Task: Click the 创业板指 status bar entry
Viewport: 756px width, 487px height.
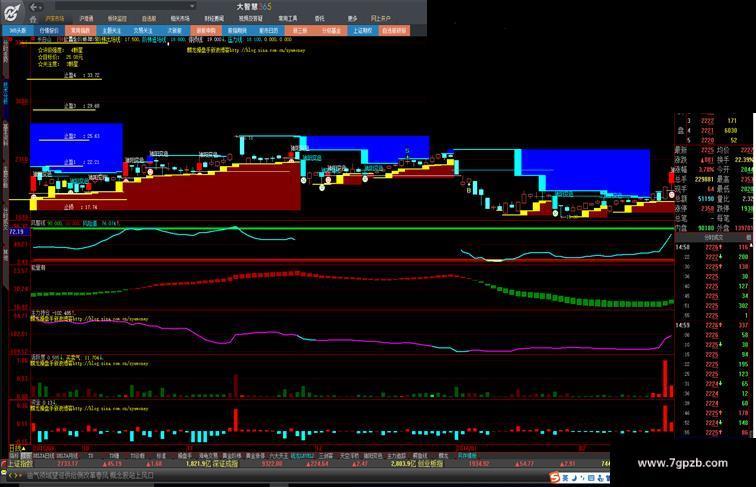Action: (x=431, y=464)
